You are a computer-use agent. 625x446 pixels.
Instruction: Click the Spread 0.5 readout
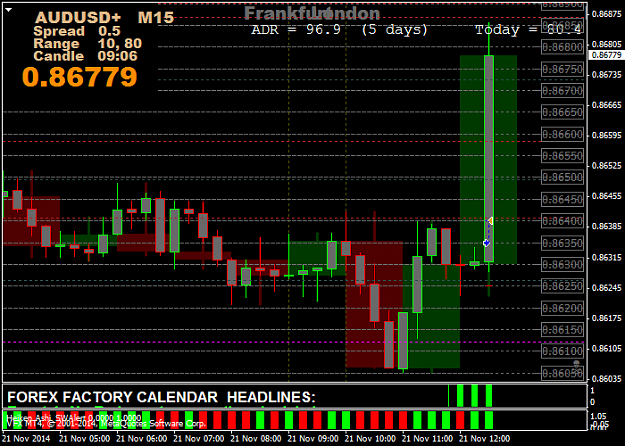77,31
